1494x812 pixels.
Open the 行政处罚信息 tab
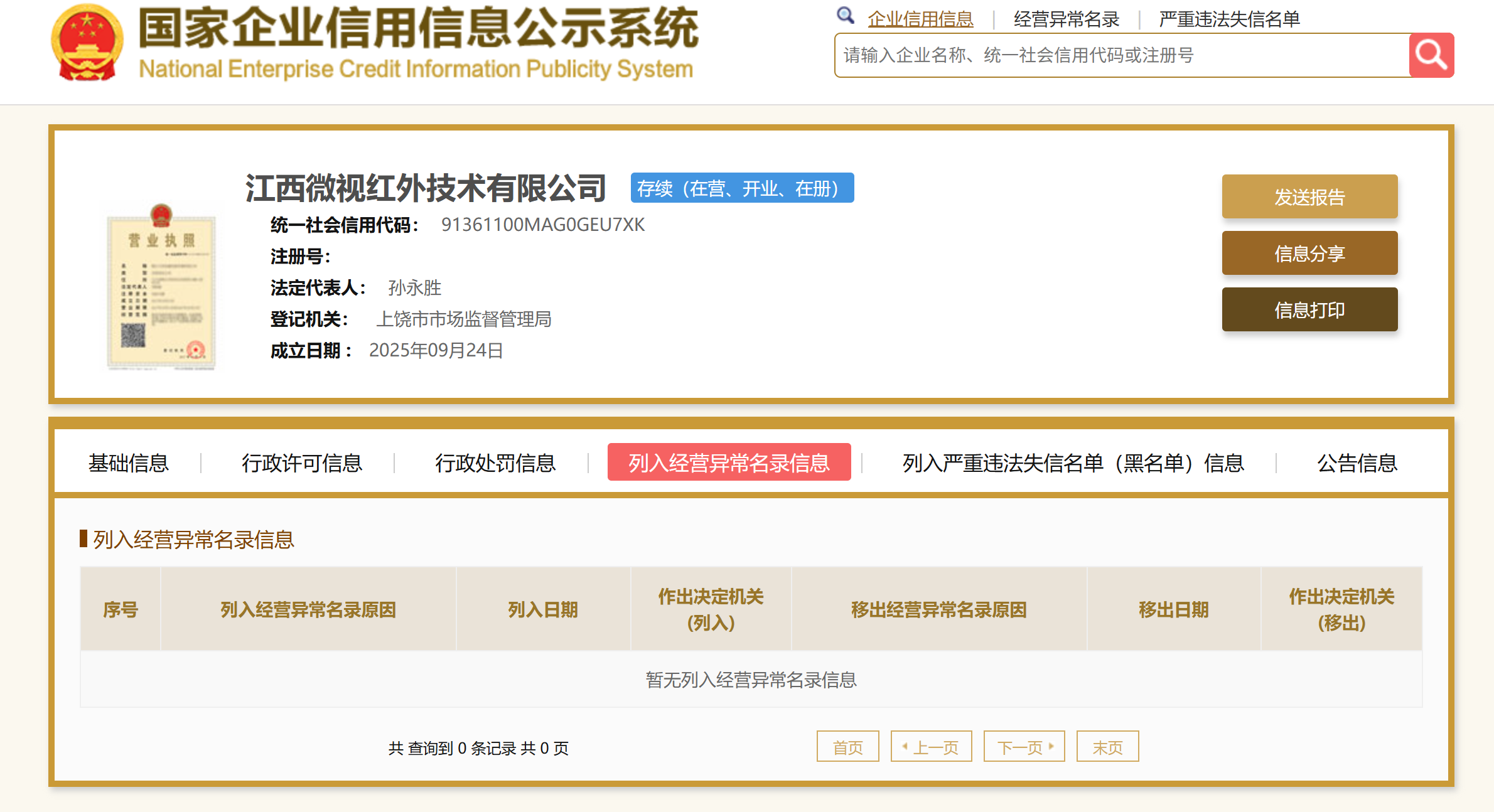(495, 463)
